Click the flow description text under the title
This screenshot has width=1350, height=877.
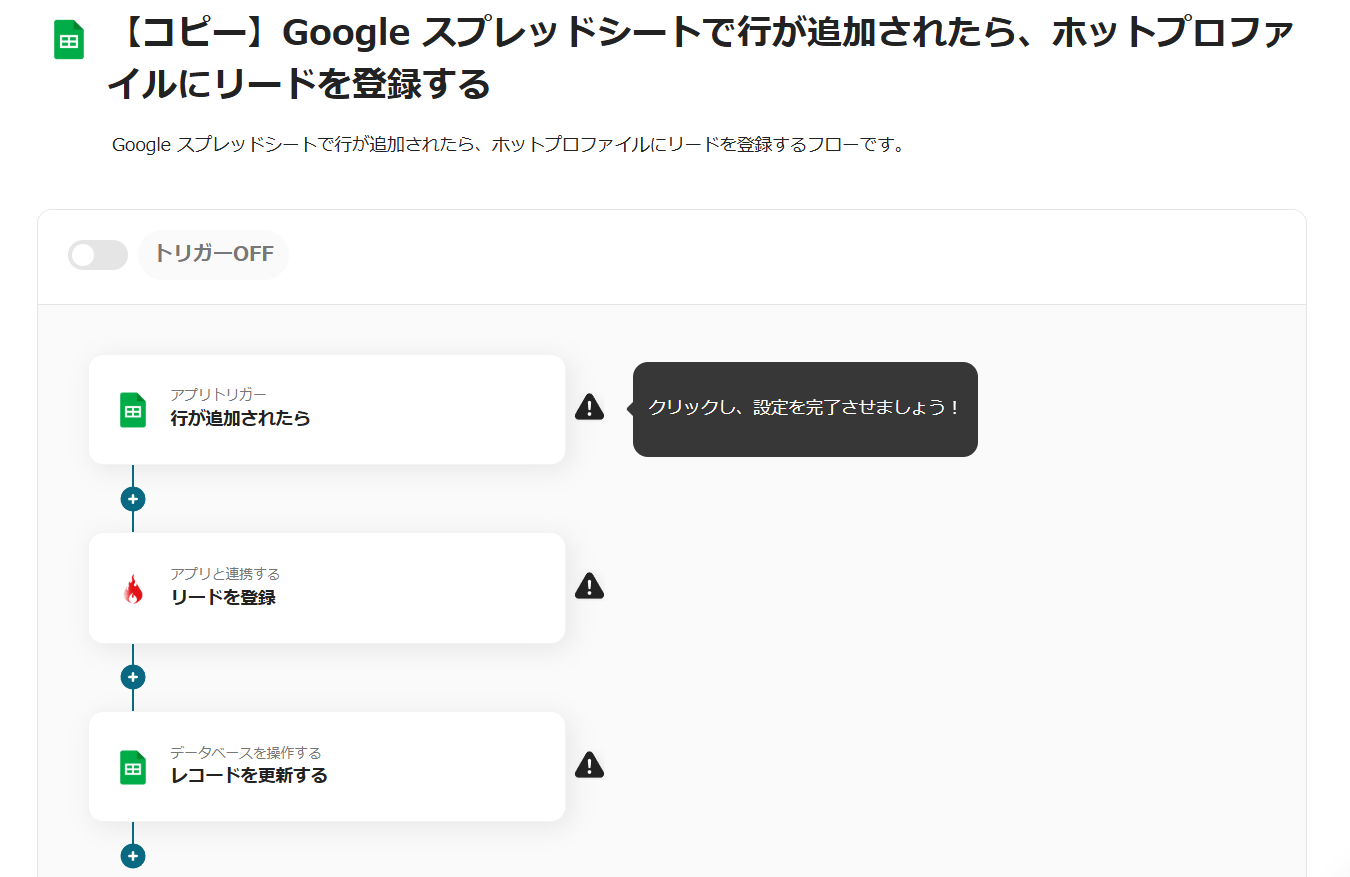click(x=508, y=145)
